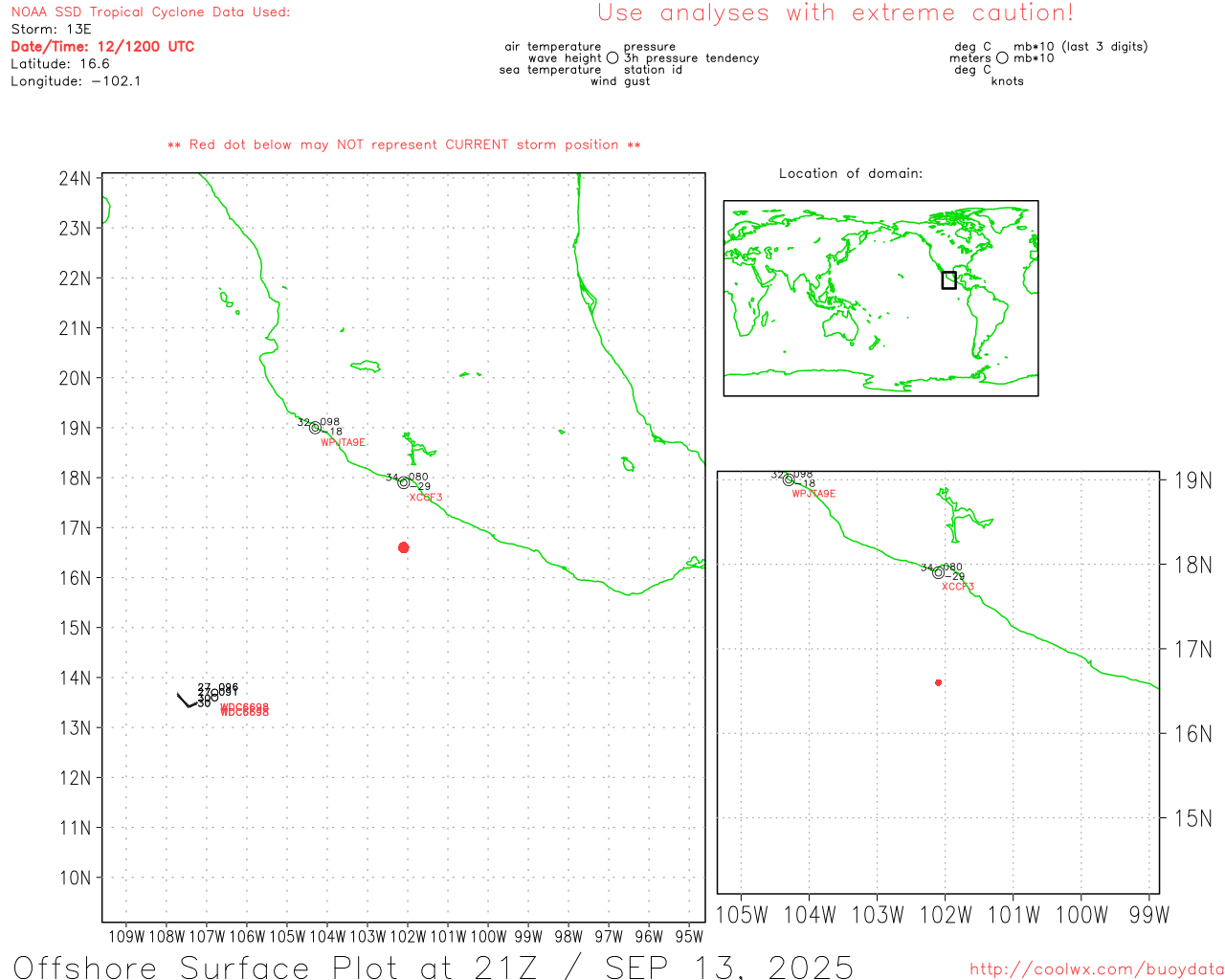Screen dimensions: 1225x980
Task: Click the red dot position warning text
Action: (x=404, y=145)
